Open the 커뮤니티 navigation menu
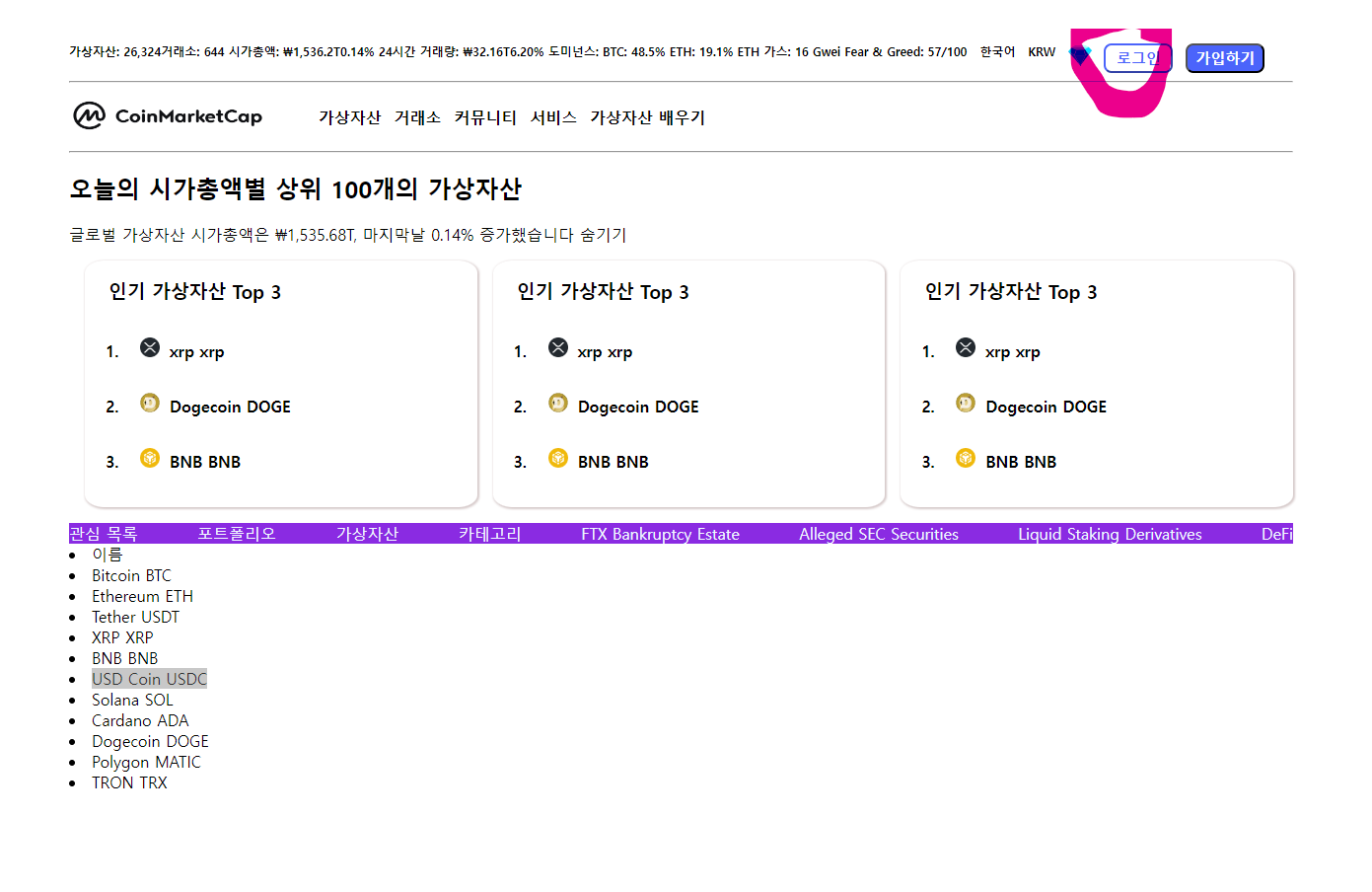The width and height of the screenshot is (1372, 892). (x=485, y=117)
